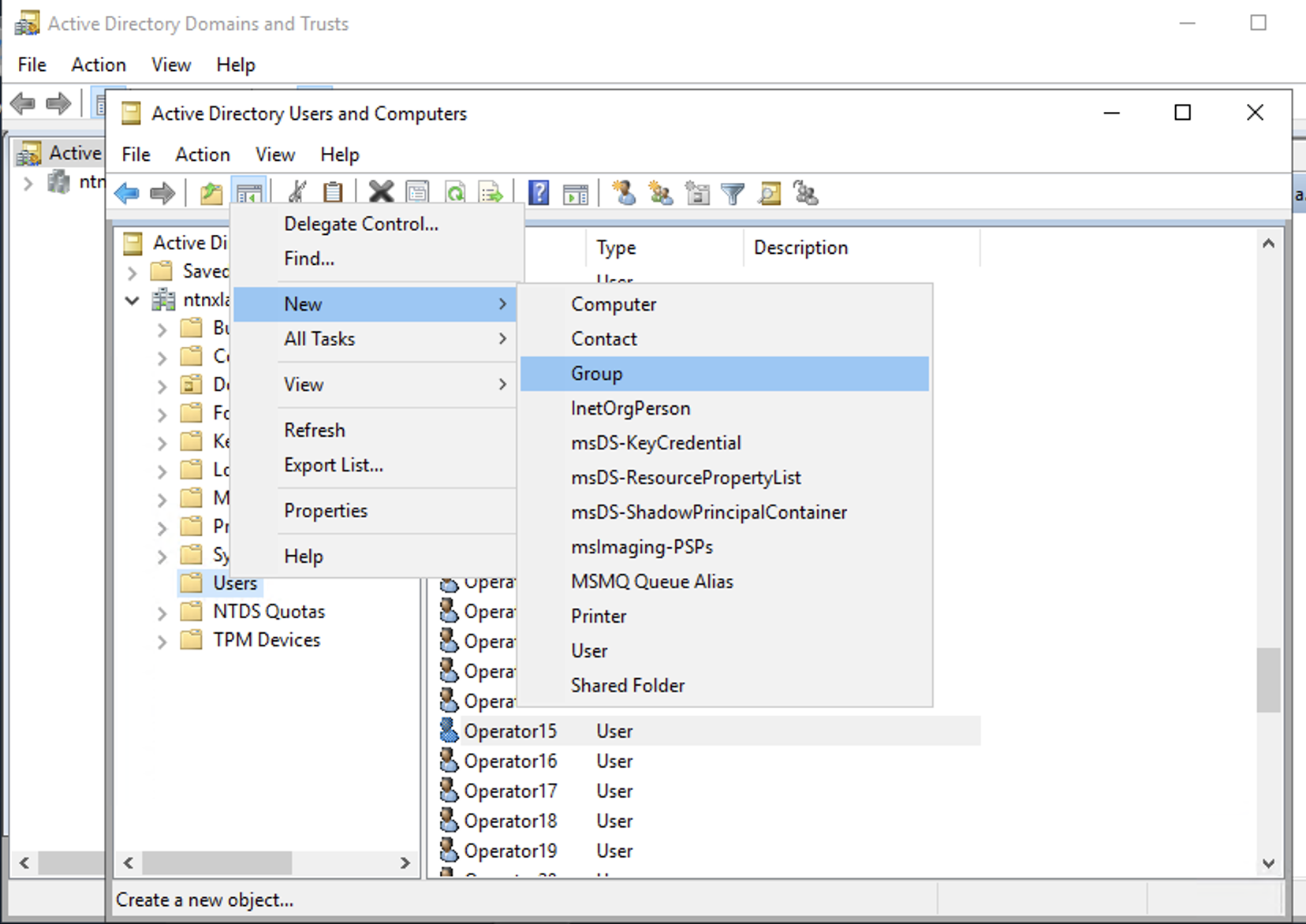The width and height of the screenshot is (1306, 924).
Task: Click the Delete (X) toolbar icon
Action: point(381,192)
